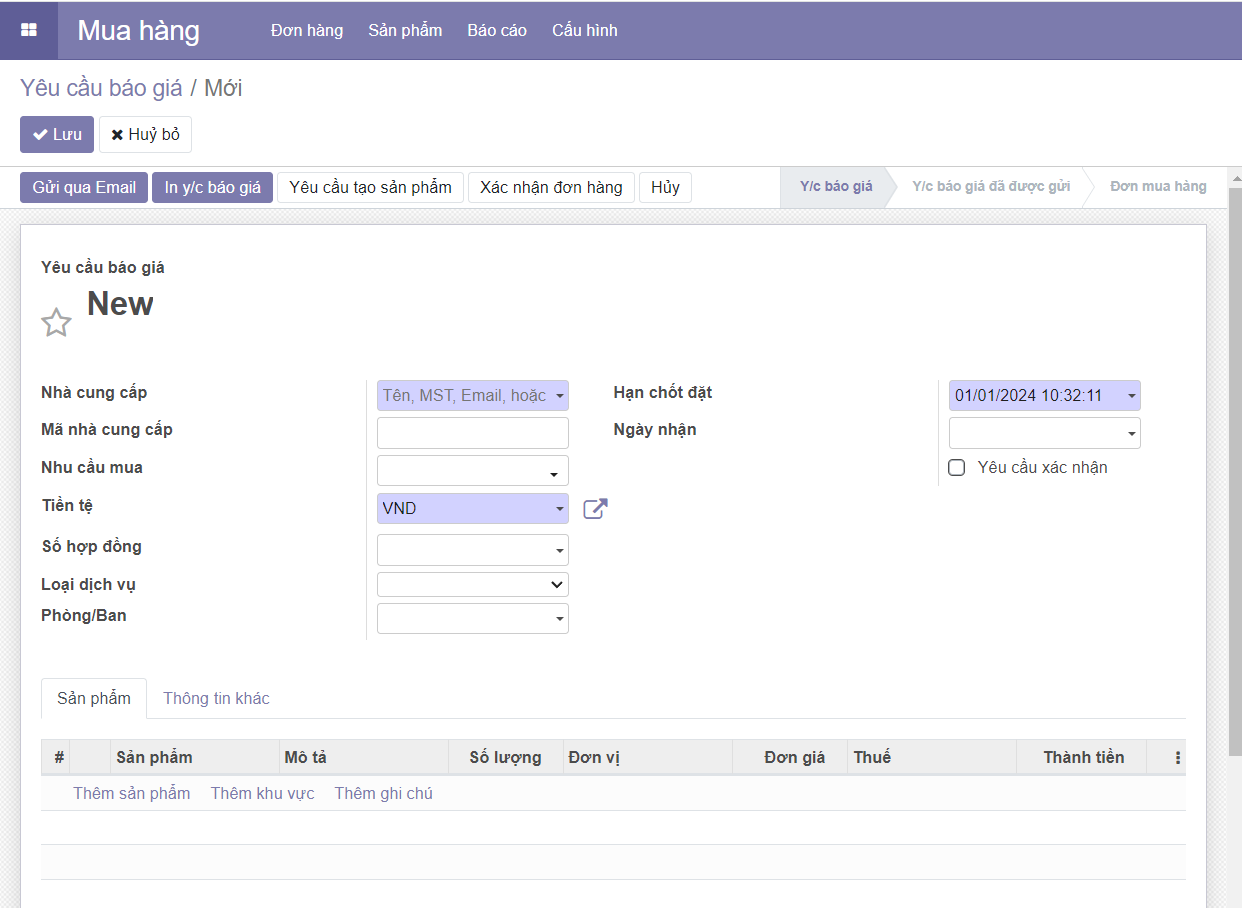The width and height of the screenshot is (1242, 908).
Task: Click the Mã nhà cung cấp input field
Action: pos(472,433)
